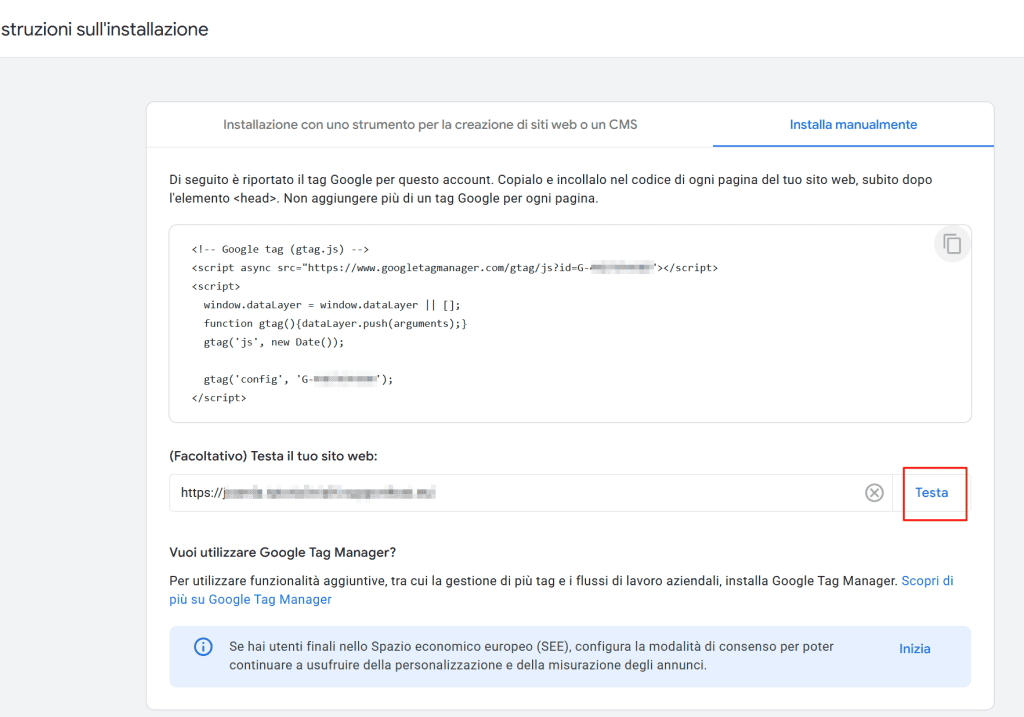Click the script async src line
The width and height of the screenshot is (1024, 717).
455,268
